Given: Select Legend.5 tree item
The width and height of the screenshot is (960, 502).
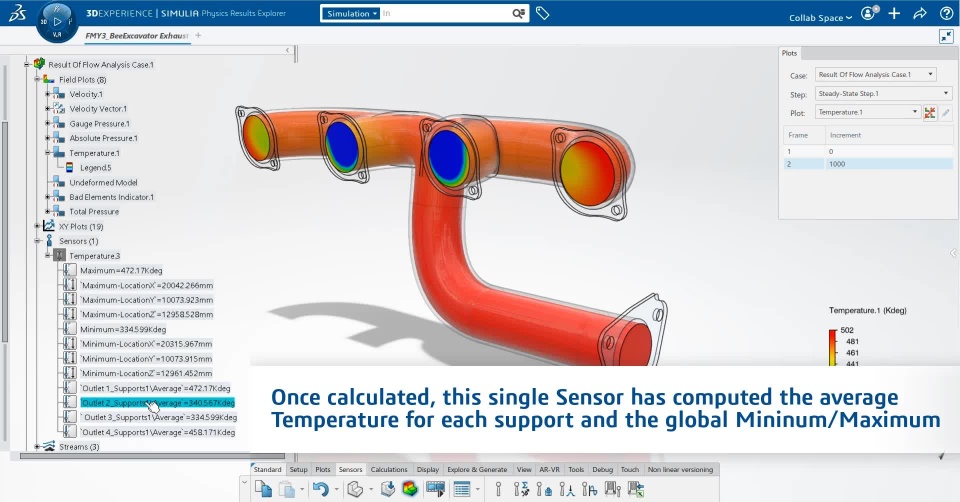Looking at the screenshot, I should pyautogui.click(x=96, y=168).
